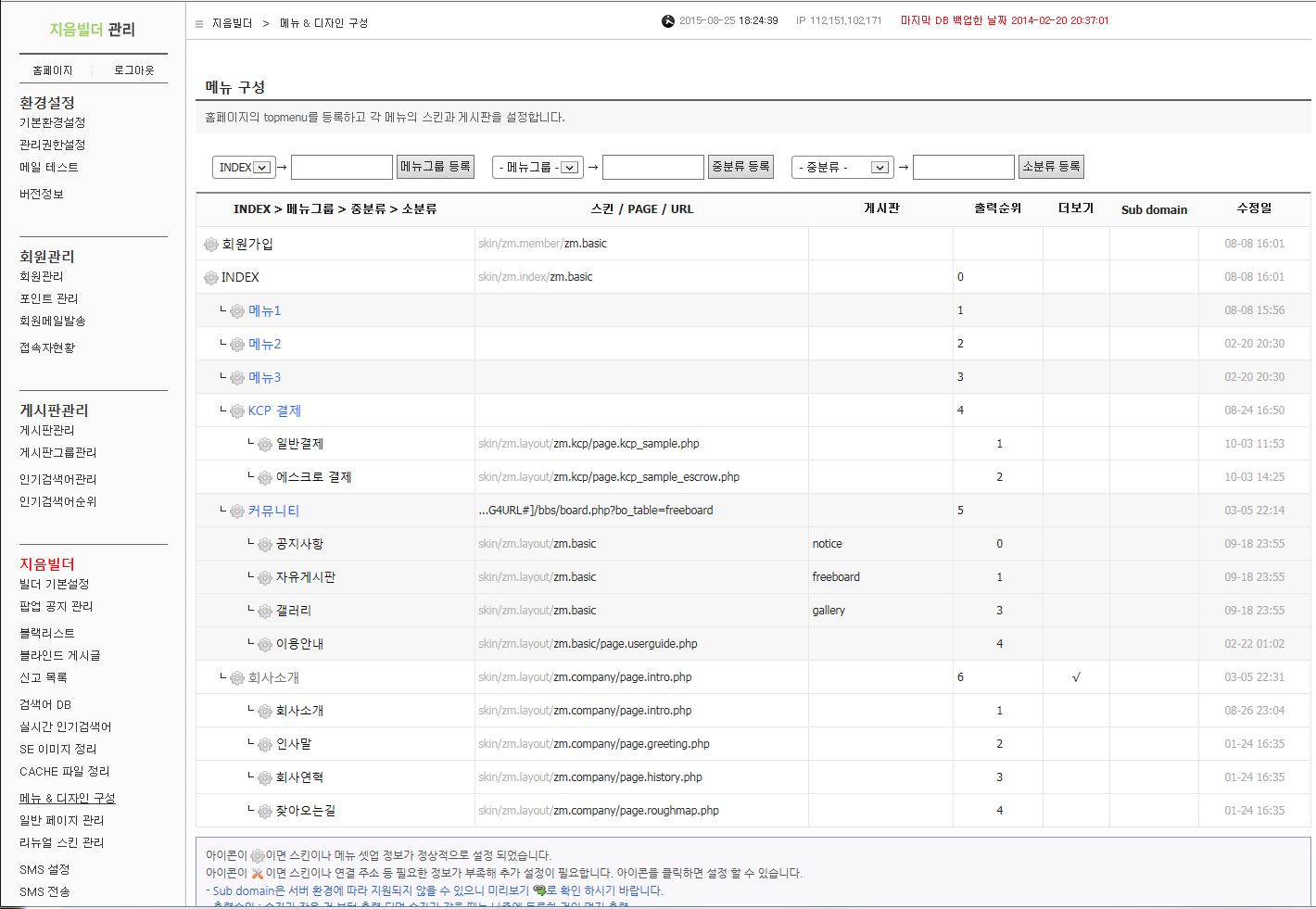Open the 커뮤니티 menu link
Screen dimensions: 1316x909
pyautogui.click(x=273, y=511)
